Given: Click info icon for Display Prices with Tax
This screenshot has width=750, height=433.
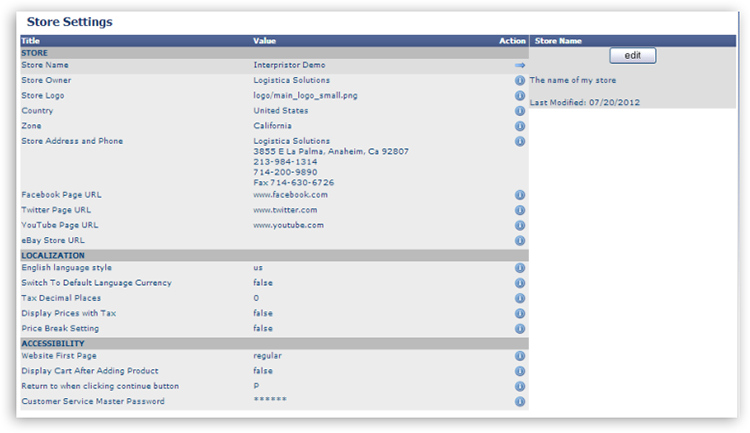Looking at the screenshot, I should pyautogui.click(x=520, y=314).
